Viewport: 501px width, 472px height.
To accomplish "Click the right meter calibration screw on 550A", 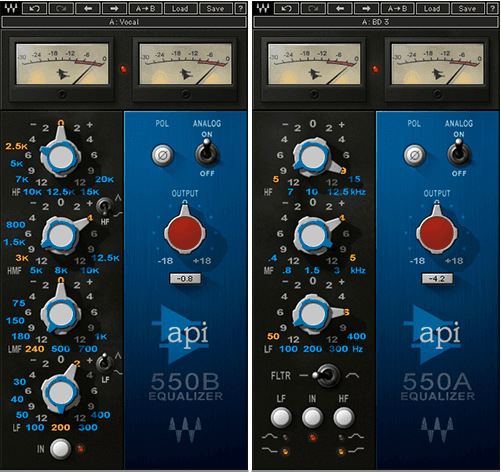I will [437, 94].
